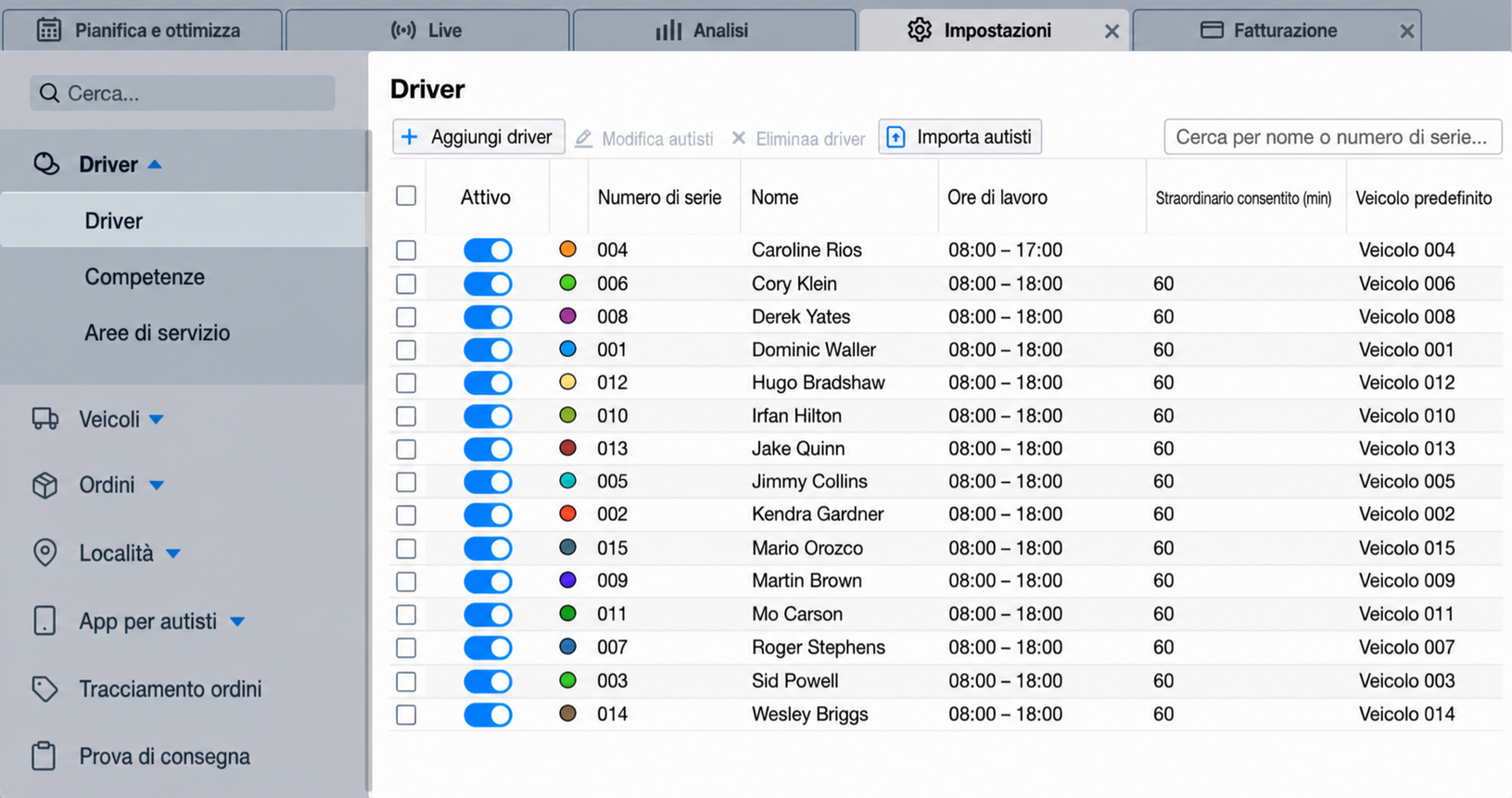1512x798 pixels.
Task: Click the Aggiungi driver button
Action: pos(478,137)
